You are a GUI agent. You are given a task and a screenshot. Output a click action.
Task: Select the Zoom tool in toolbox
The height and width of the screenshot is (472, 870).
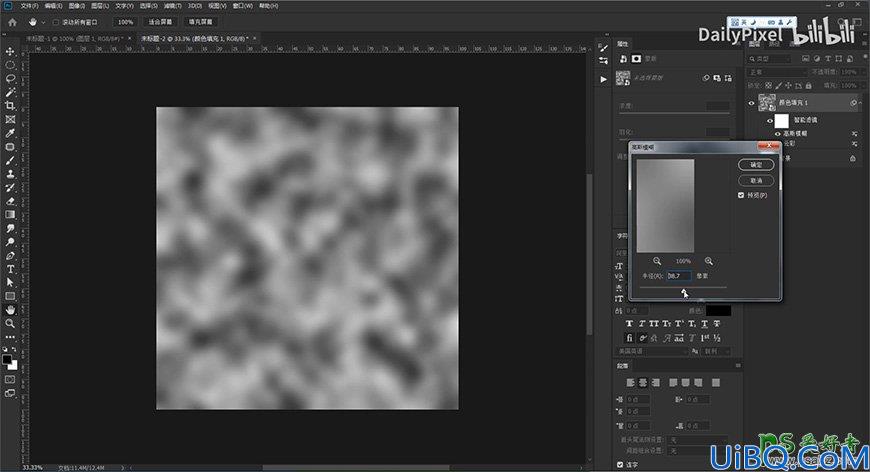click(x=10, y=323)
